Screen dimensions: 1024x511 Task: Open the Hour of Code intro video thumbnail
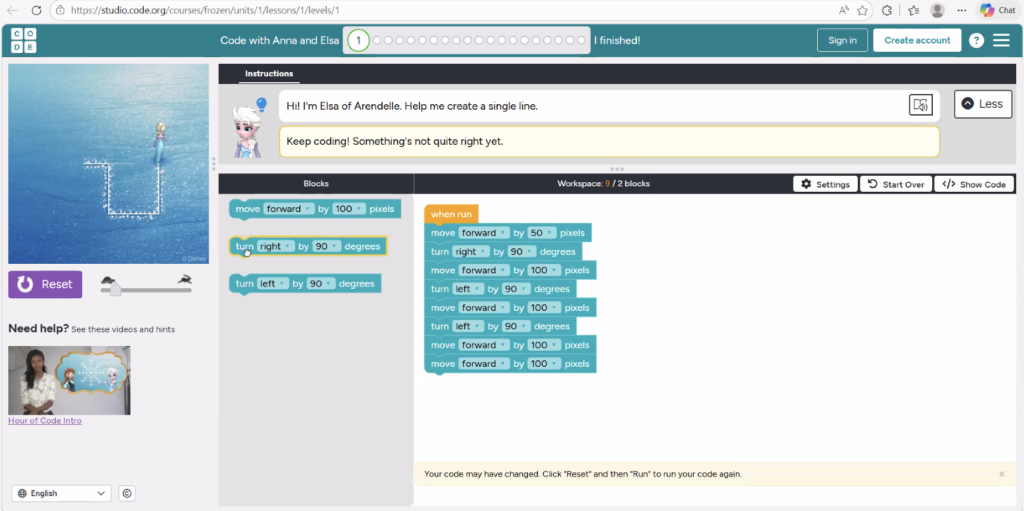[x=69, y=380]
